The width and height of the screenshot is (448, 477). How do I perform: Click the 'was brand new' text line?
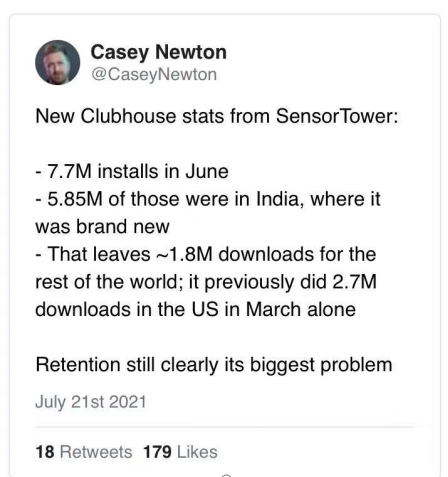point(102,227)
